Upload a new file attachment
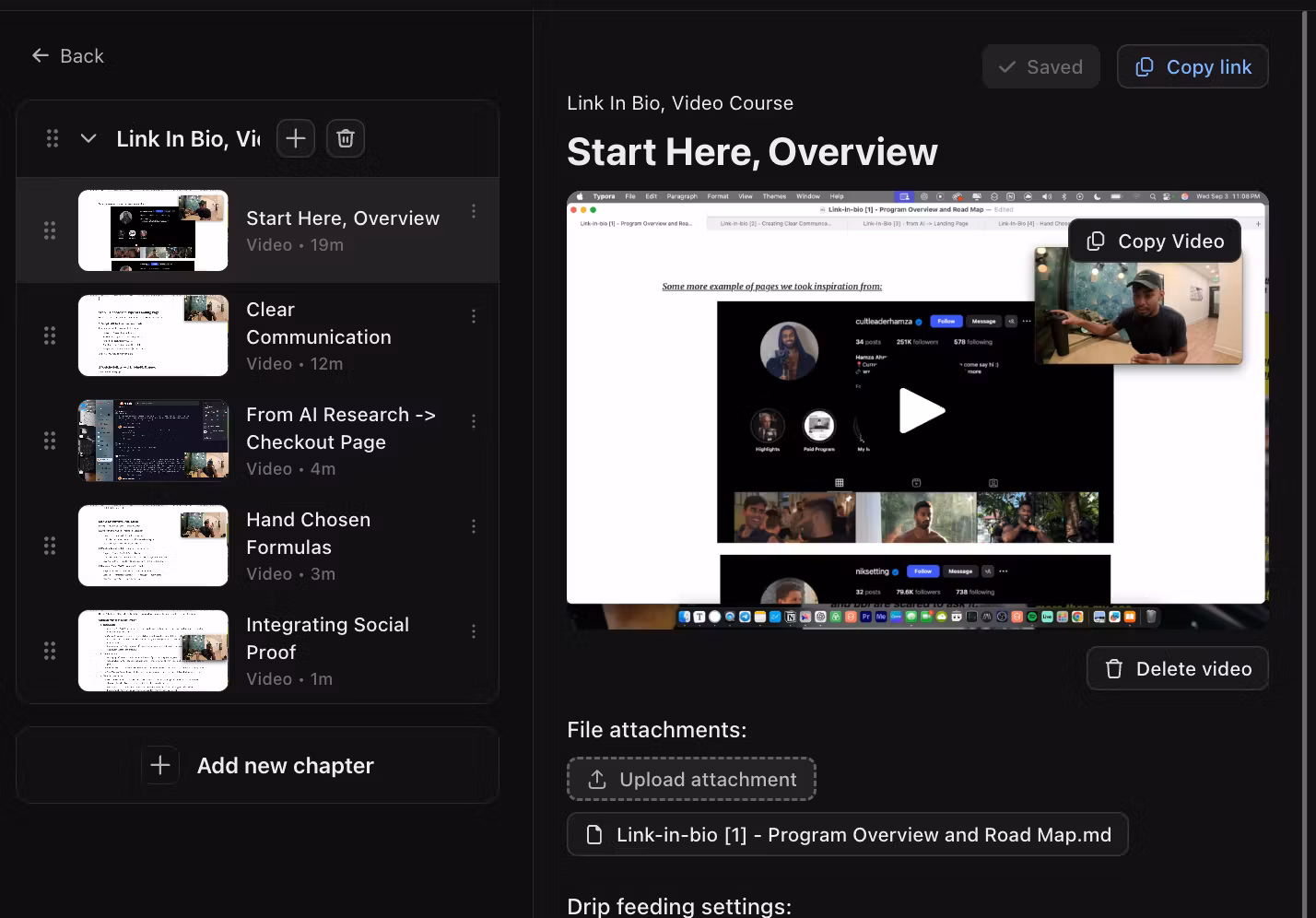The image size is (1316, 918). pyautogui.click(x=691, y=779)
